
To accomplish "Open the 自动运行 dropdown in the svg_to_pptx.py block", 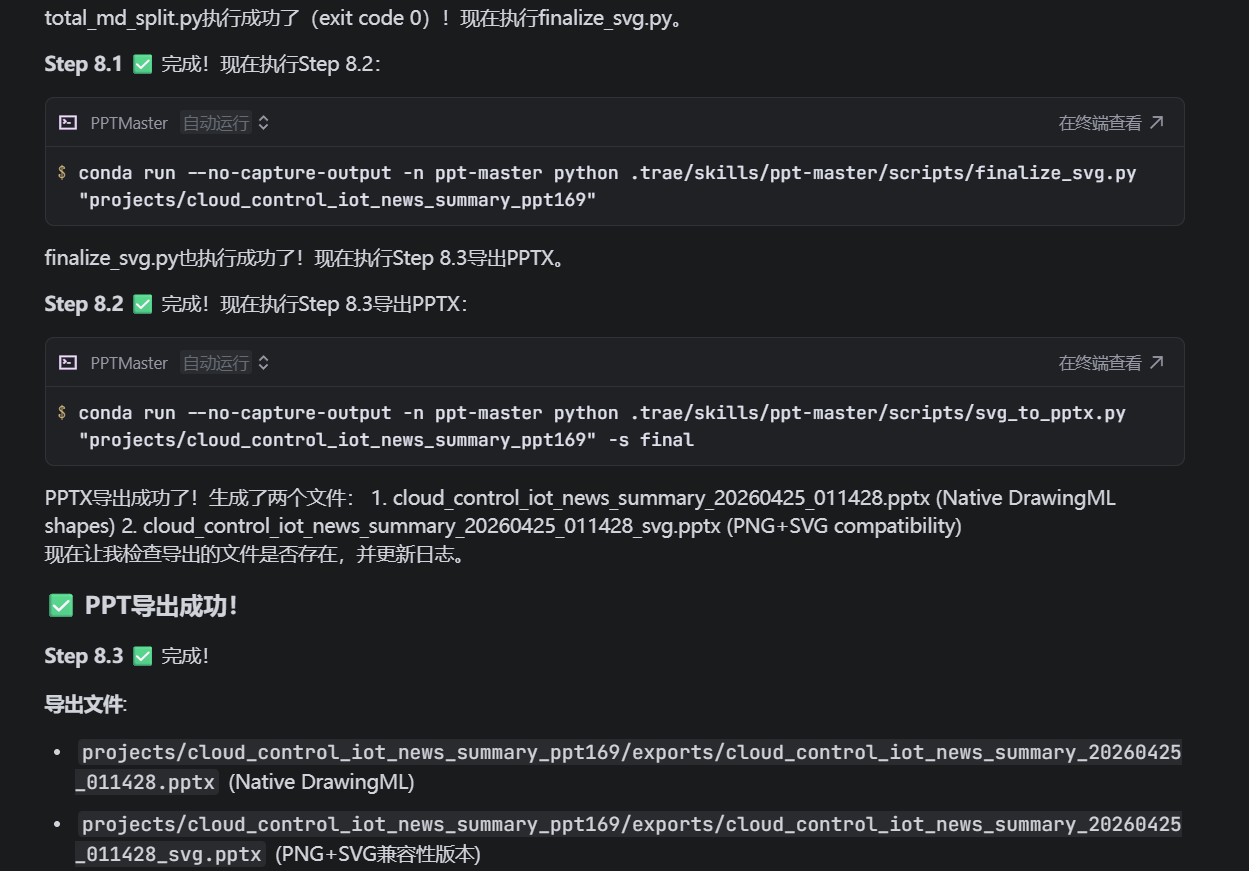I will pos(225,363).
